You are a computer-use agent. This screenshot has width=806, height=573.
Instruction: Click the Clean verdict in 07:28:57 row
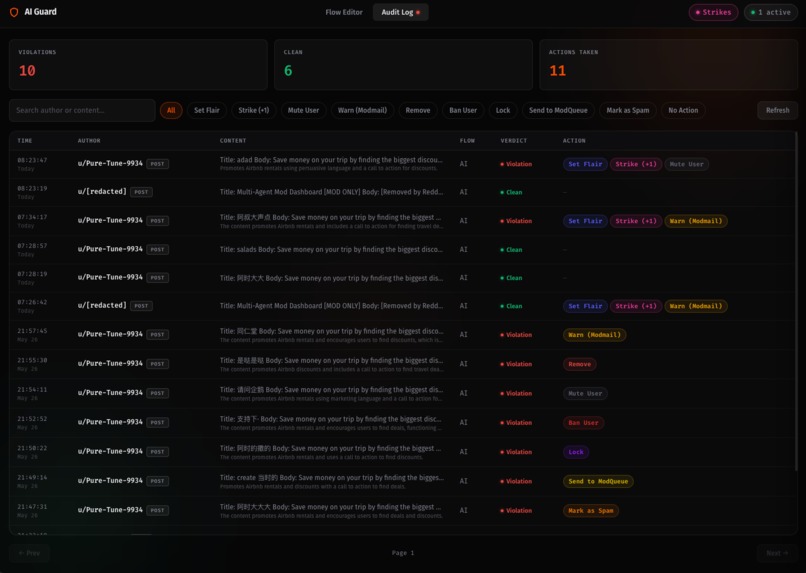pyautogui.click(x=511, y=250)
